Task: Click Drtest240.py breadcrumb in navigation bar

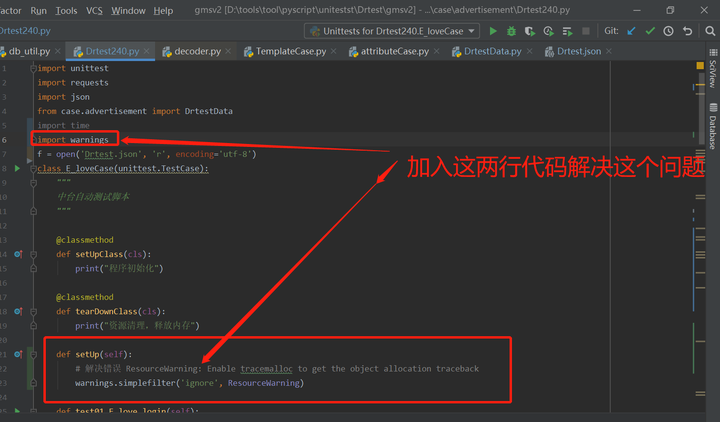Action: pos(25,31)
